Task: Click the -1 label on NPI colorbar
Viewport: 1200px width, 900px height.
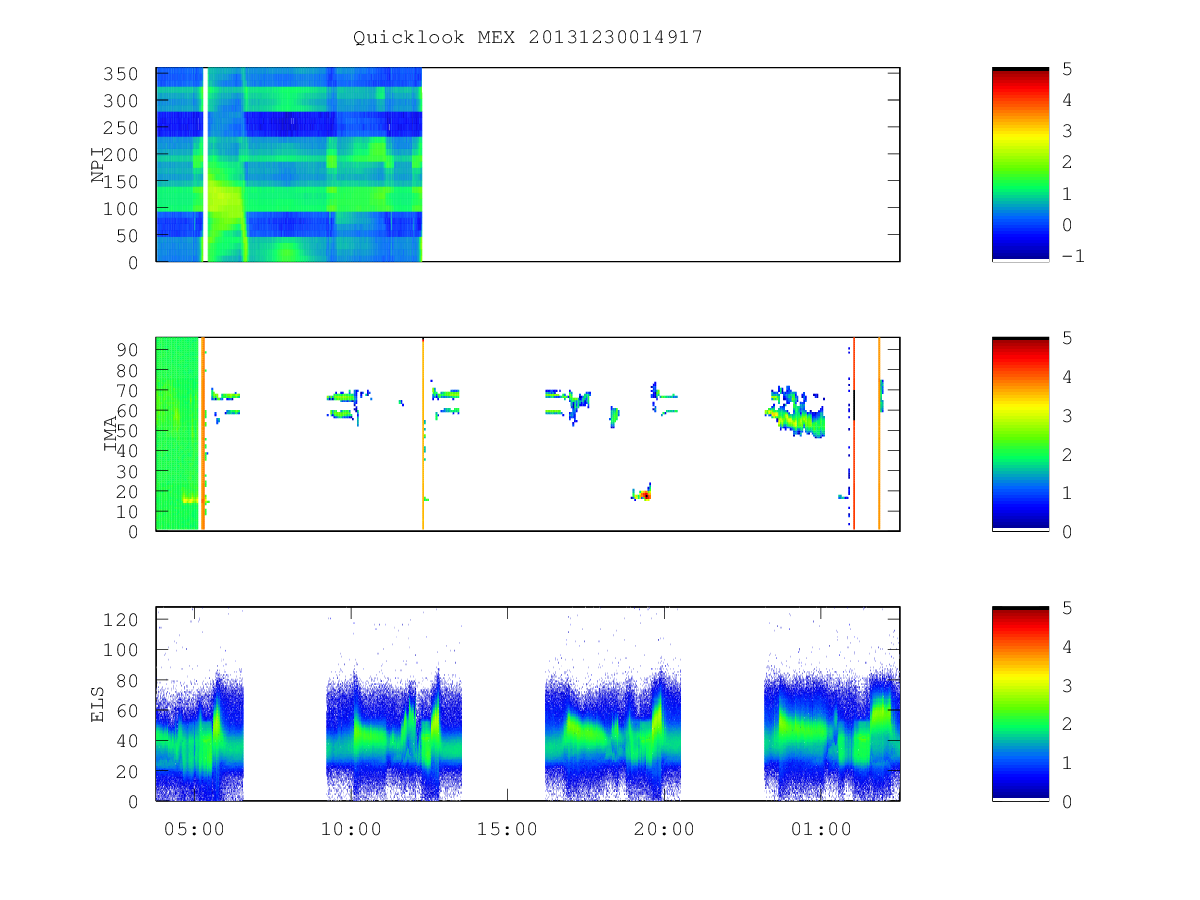Action: (1073, 256)
